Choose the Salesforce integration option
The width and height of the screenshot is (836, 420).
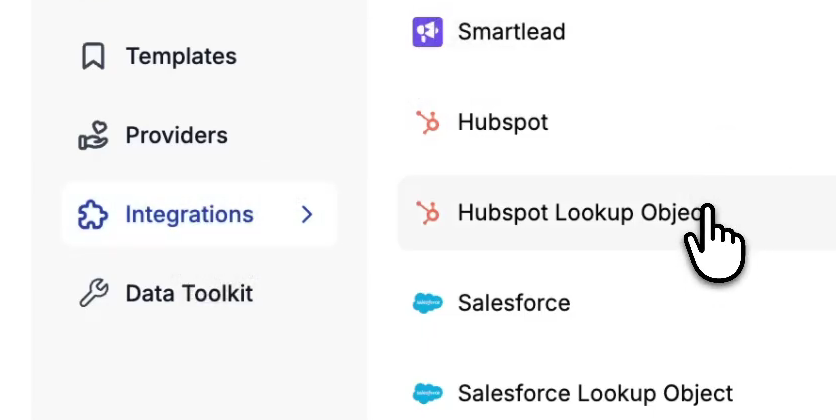click(x=514, y=303)
